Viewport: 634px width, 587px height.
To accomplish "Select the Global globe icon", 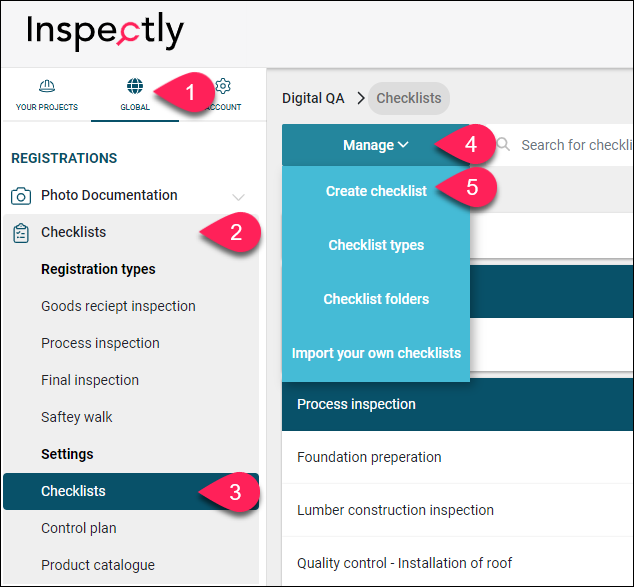I will tap(135, 86).
